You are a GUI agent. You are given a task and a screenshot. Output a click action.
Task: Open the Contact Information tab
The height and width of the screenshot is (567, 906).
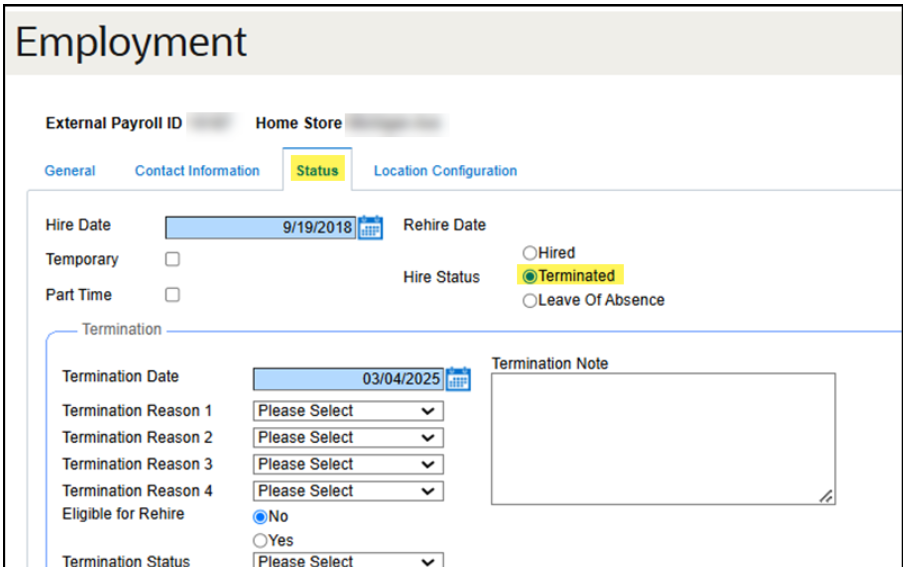click(197, 171)
